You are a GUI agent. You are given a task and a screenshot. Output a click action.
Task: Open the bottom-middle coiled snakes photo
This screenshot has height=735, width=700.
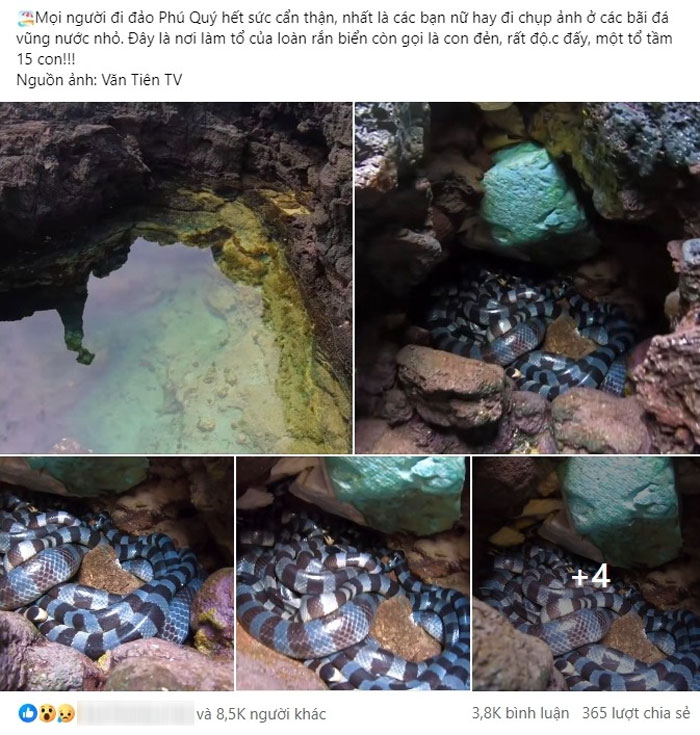[353, 574]
